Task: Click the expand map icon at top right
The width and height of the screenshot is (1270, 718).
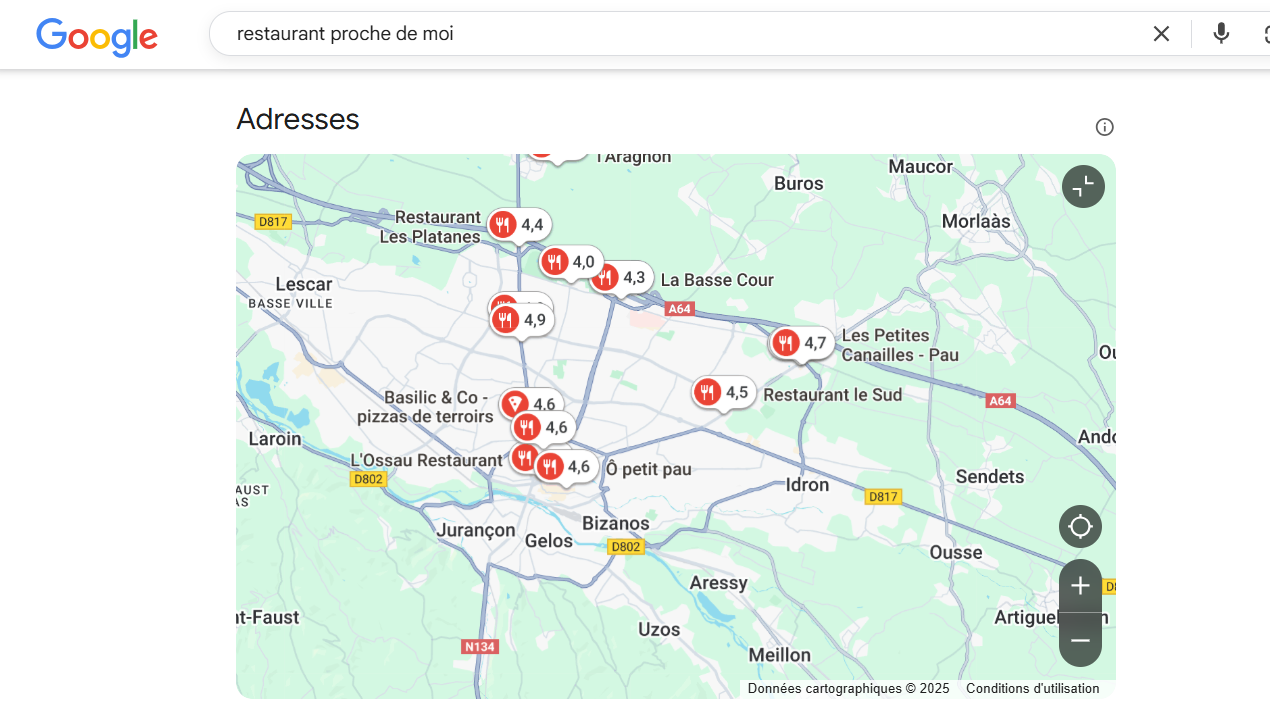Action: pos(1083,186)
